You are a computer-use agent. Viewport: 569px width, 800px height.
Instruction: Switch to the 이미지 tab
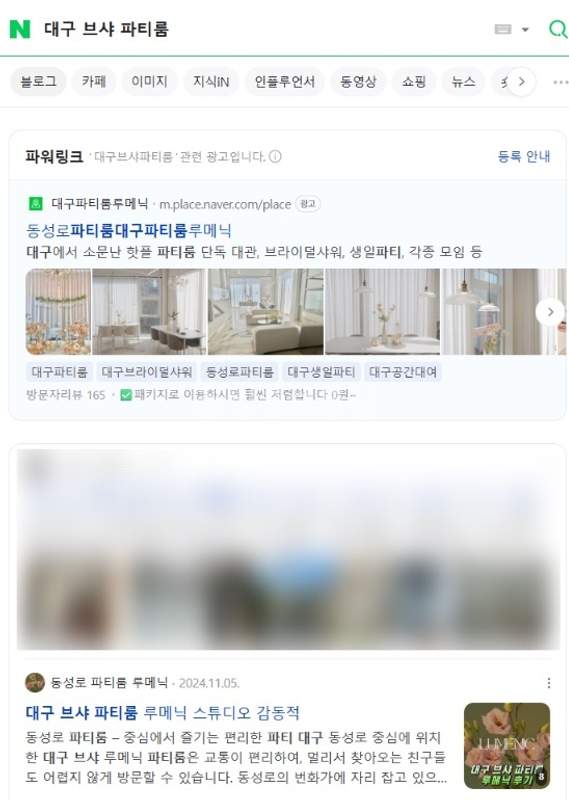click(x=149, y=82)
